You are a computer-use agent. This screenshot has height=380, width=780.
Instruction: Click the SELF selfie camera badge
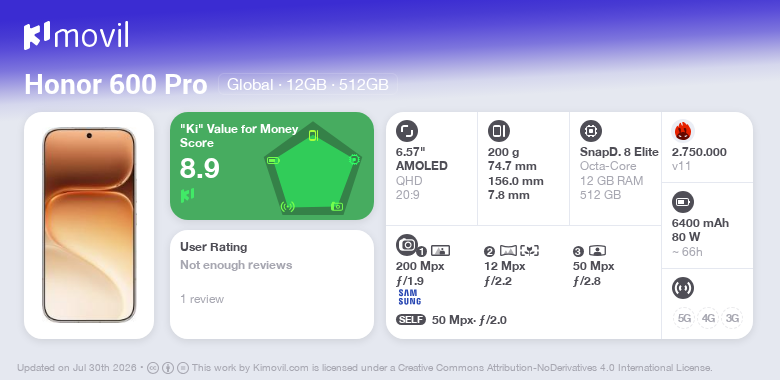pyautogui.click(x=411, y=320)
